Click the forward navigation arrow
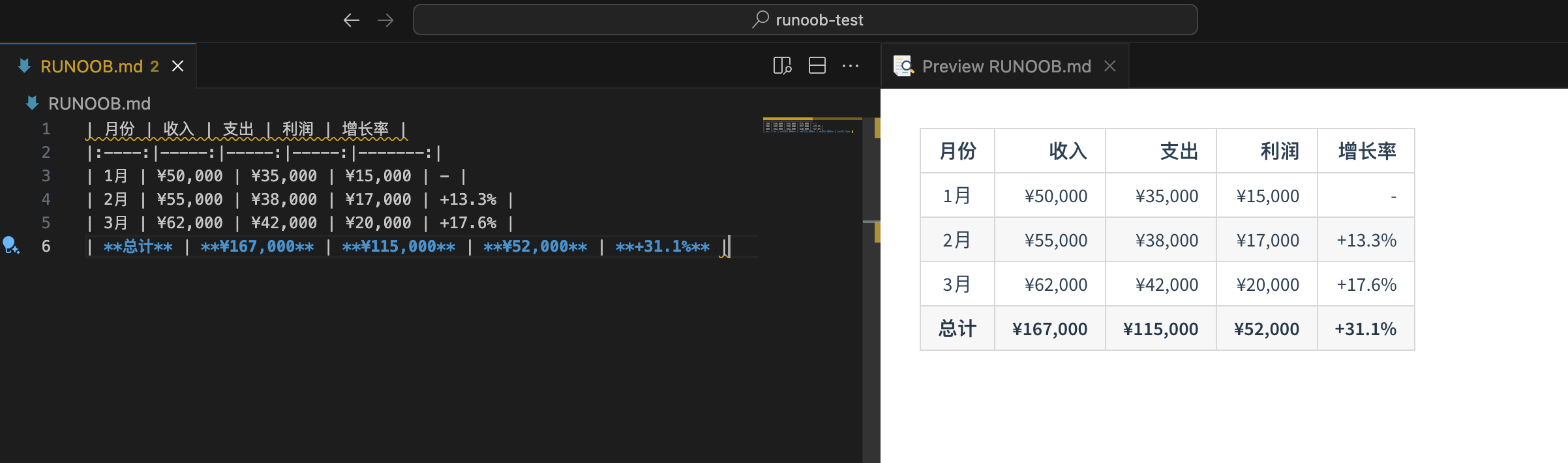This screenshot has height=463, width=1568. [385, 20]
